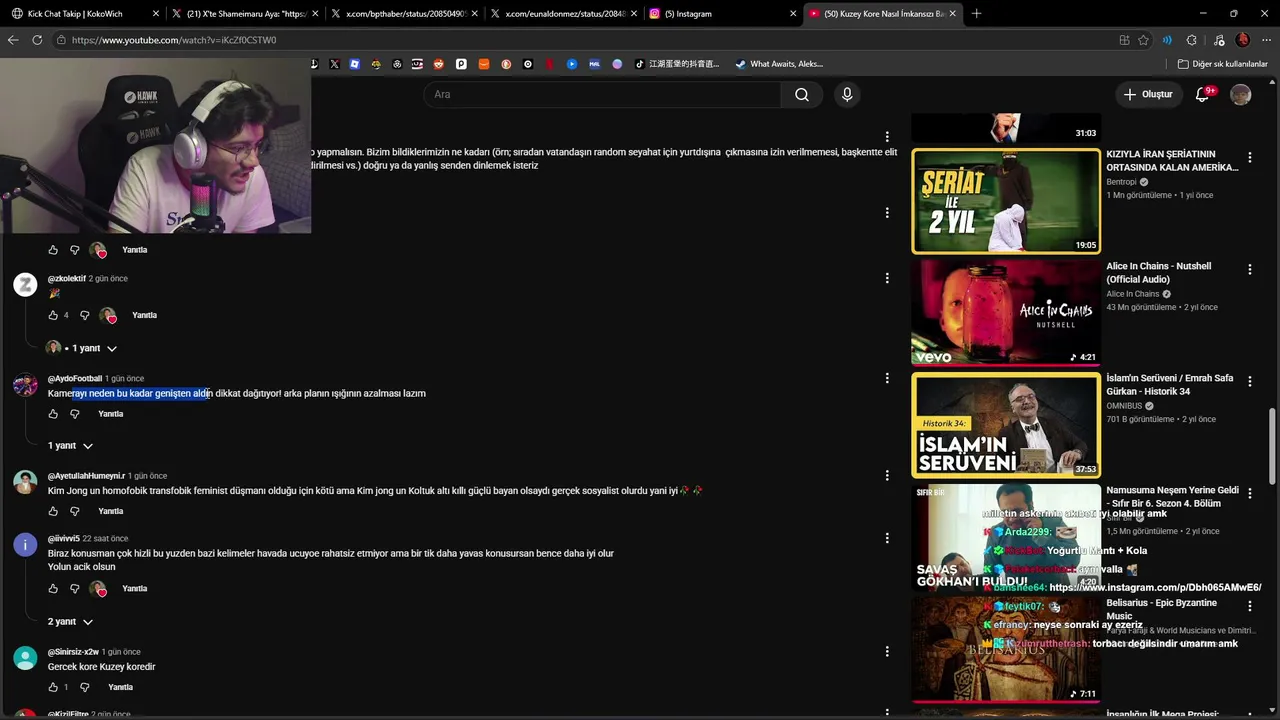Screen dimensions: 1280x720
Task: Reply to @zkolektif with Yanıtla
Action: (x=145, y=315)
